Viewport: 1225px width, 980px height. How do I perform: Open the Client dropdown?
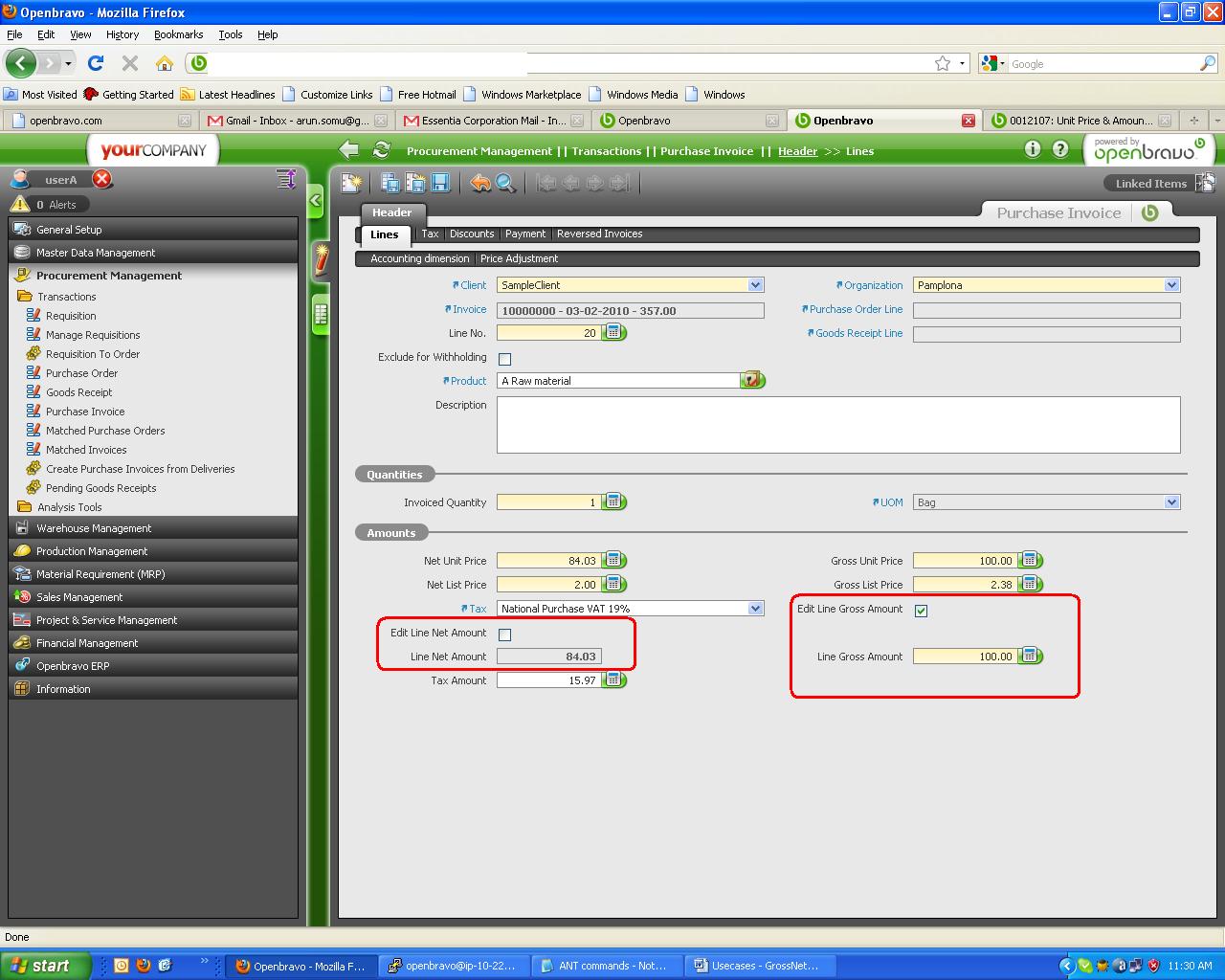click(756, 285)
